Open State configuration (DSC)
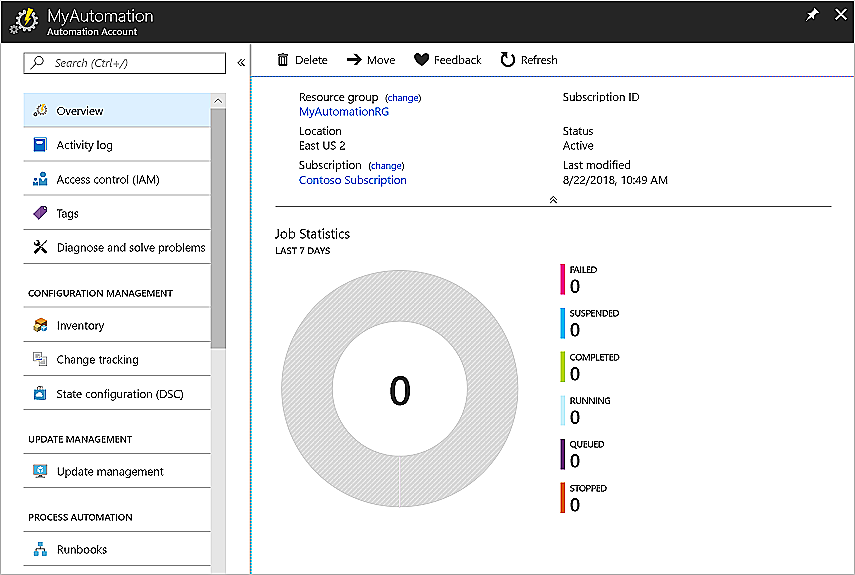This screenshot has width=855, height=575. [x=119, y=394]
